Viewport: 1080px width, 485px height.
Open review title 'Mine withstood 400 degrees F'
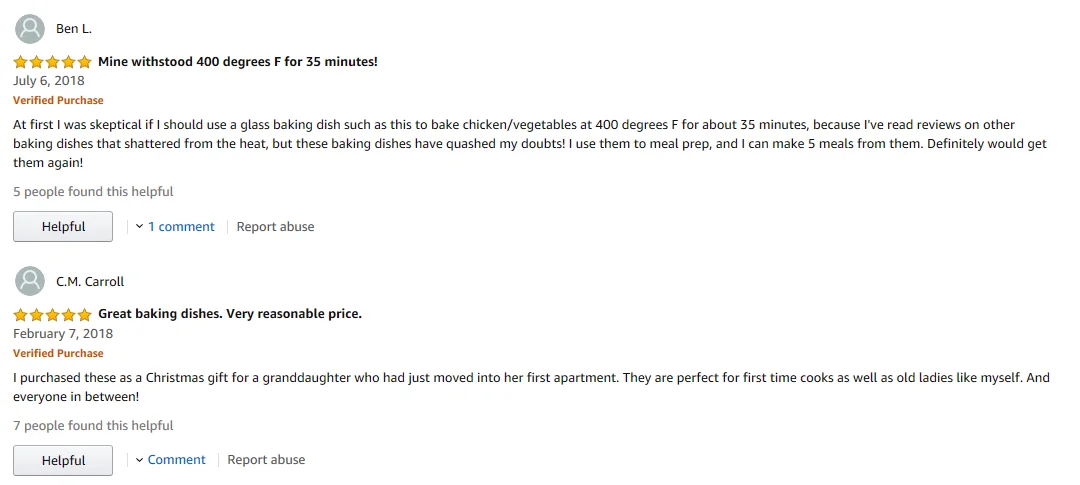237,62
